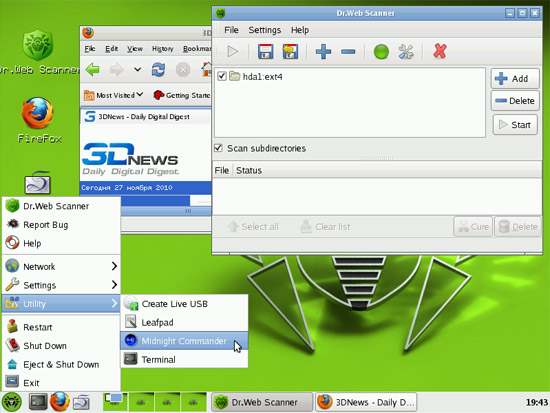Open Firefox history dropdown arrow next to Forward
The width and height of the screenshot is (550, 413).
tap(138, 69)
